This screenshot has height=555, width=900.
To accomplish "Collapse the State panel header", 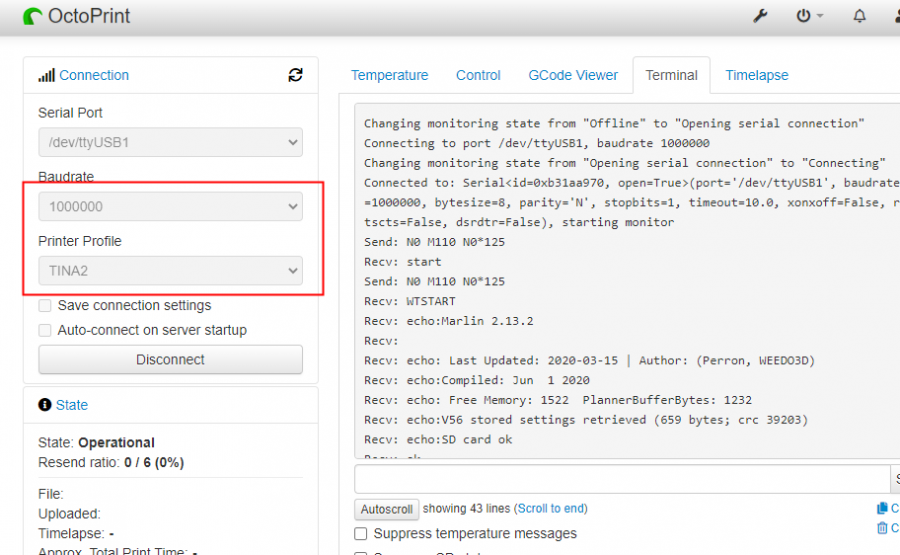I will (72, 405).
